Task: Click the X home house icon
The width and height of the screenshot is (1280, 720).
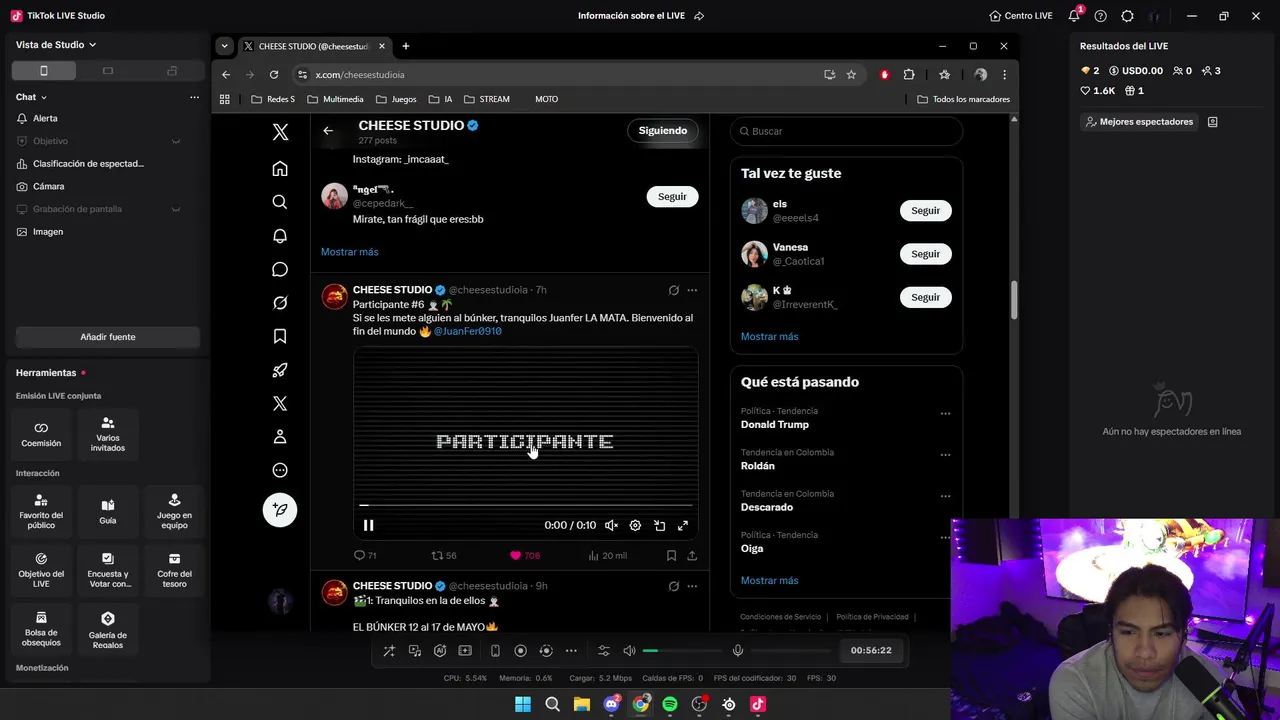Action: [280, 169]
